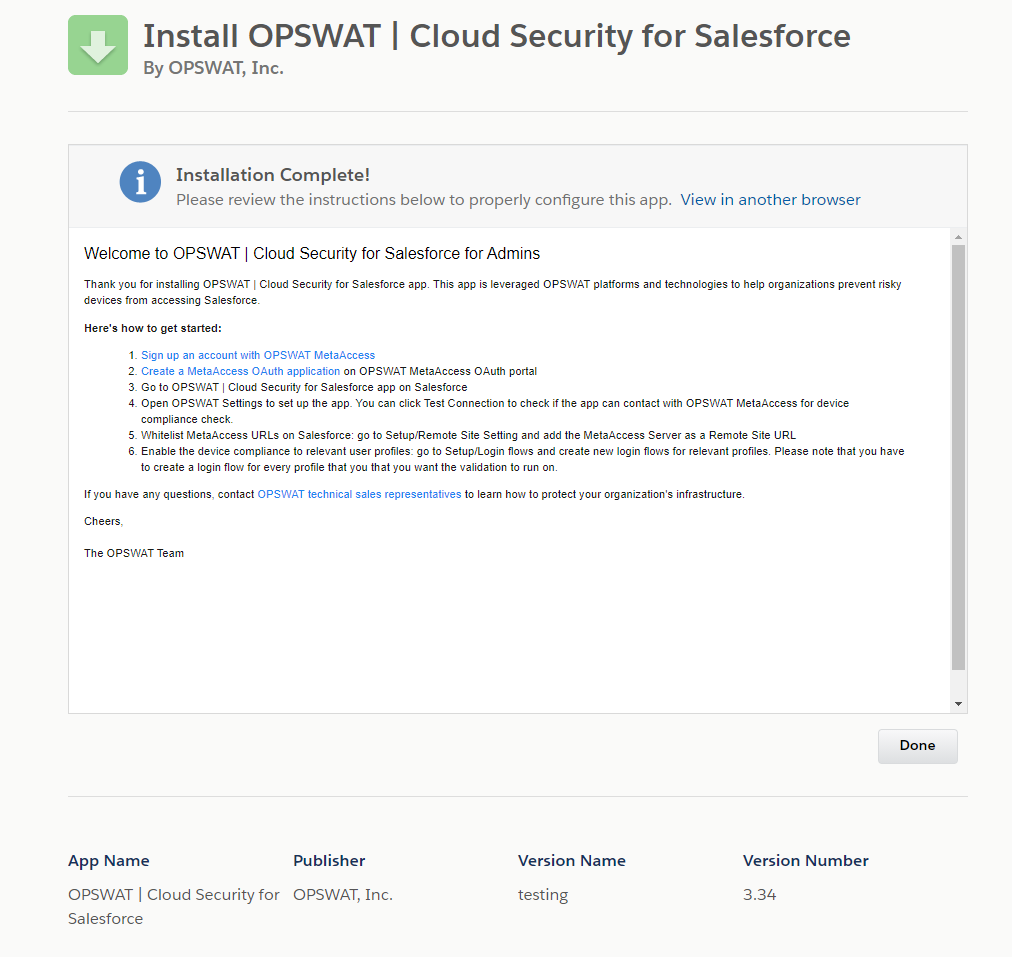Select the version number 3.34
1012x957 pixels.
tap(760, 895)
